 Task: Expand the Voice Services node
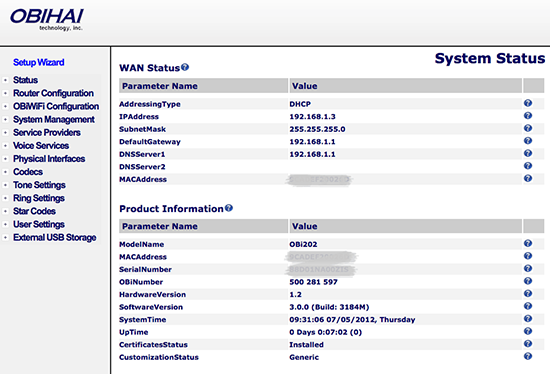click(x=5, y=146)
